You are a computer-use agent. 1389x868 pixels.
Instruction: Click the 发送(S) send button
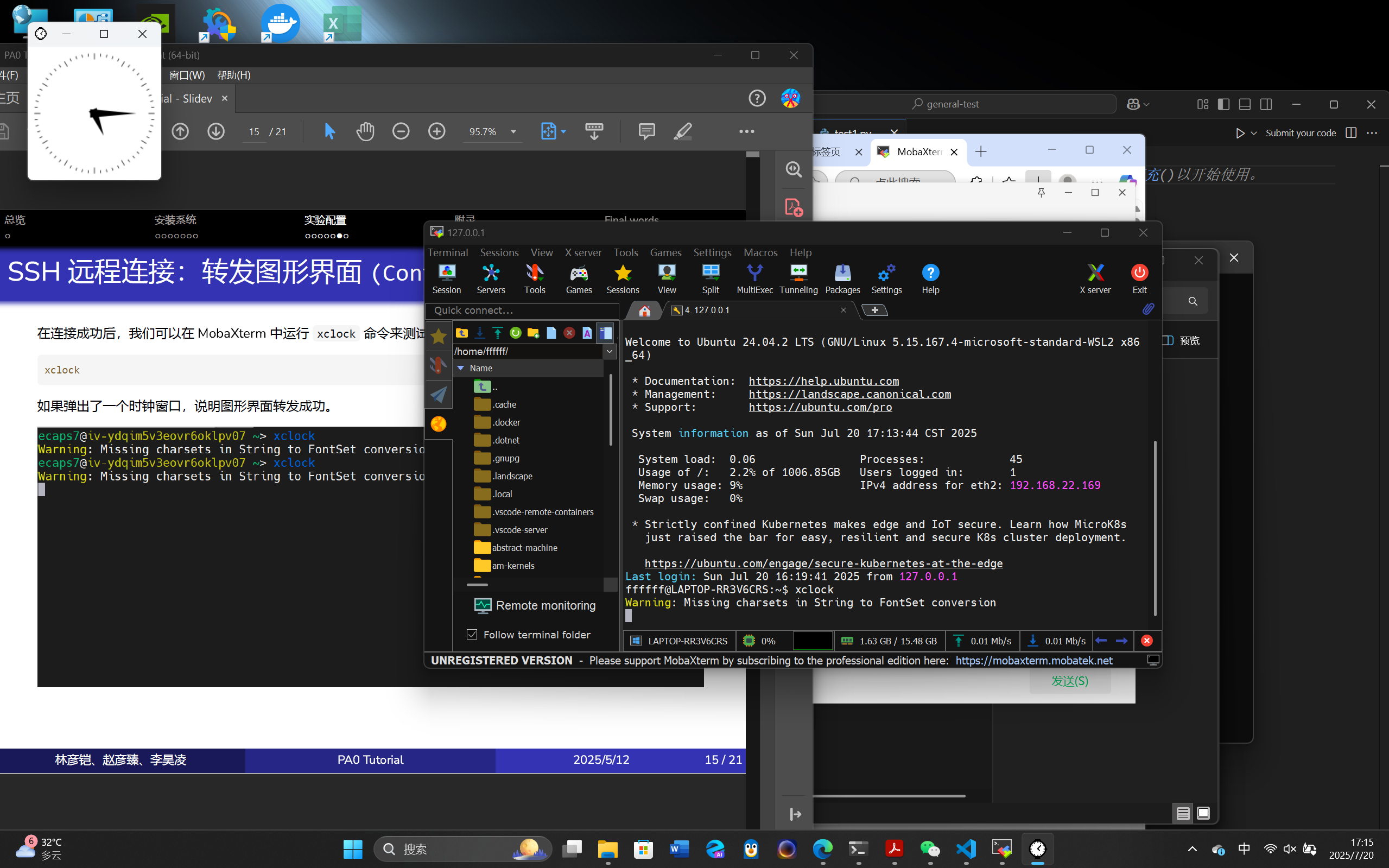coord(1069,681)
